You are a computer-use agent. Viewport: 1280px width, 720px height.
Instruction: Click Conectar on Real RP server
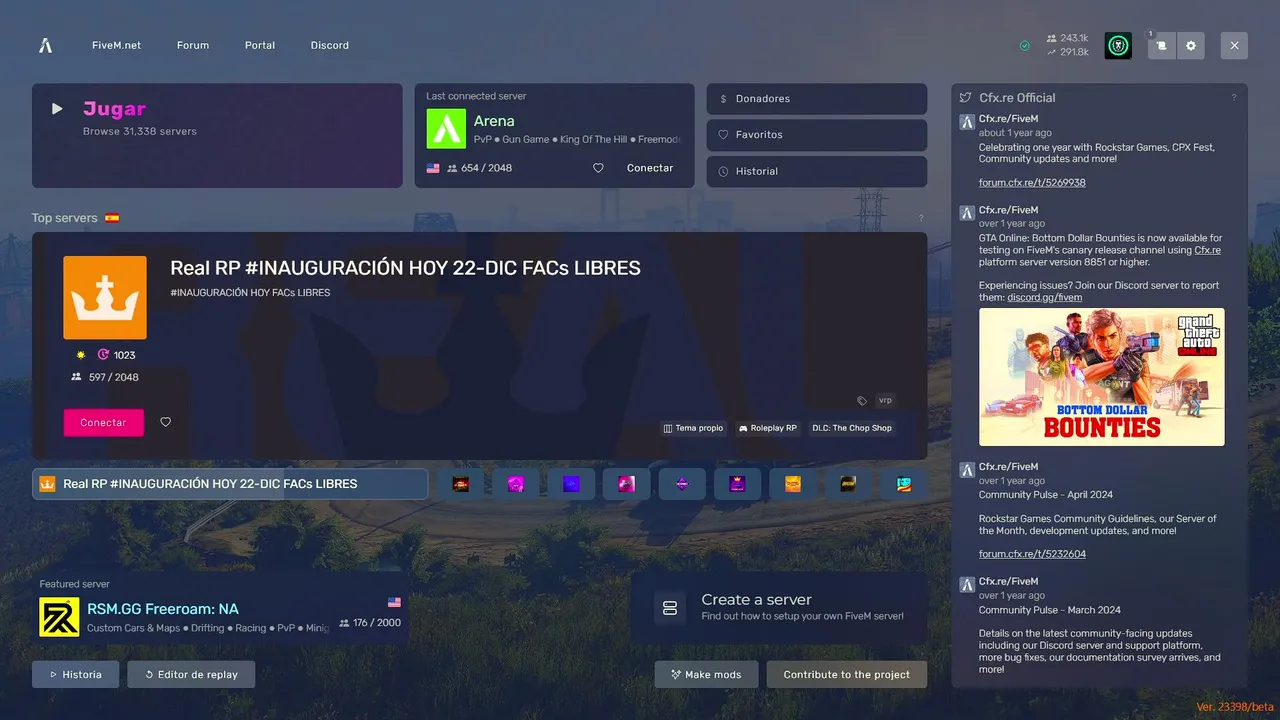pyautogui.click(x=103, y=422)
